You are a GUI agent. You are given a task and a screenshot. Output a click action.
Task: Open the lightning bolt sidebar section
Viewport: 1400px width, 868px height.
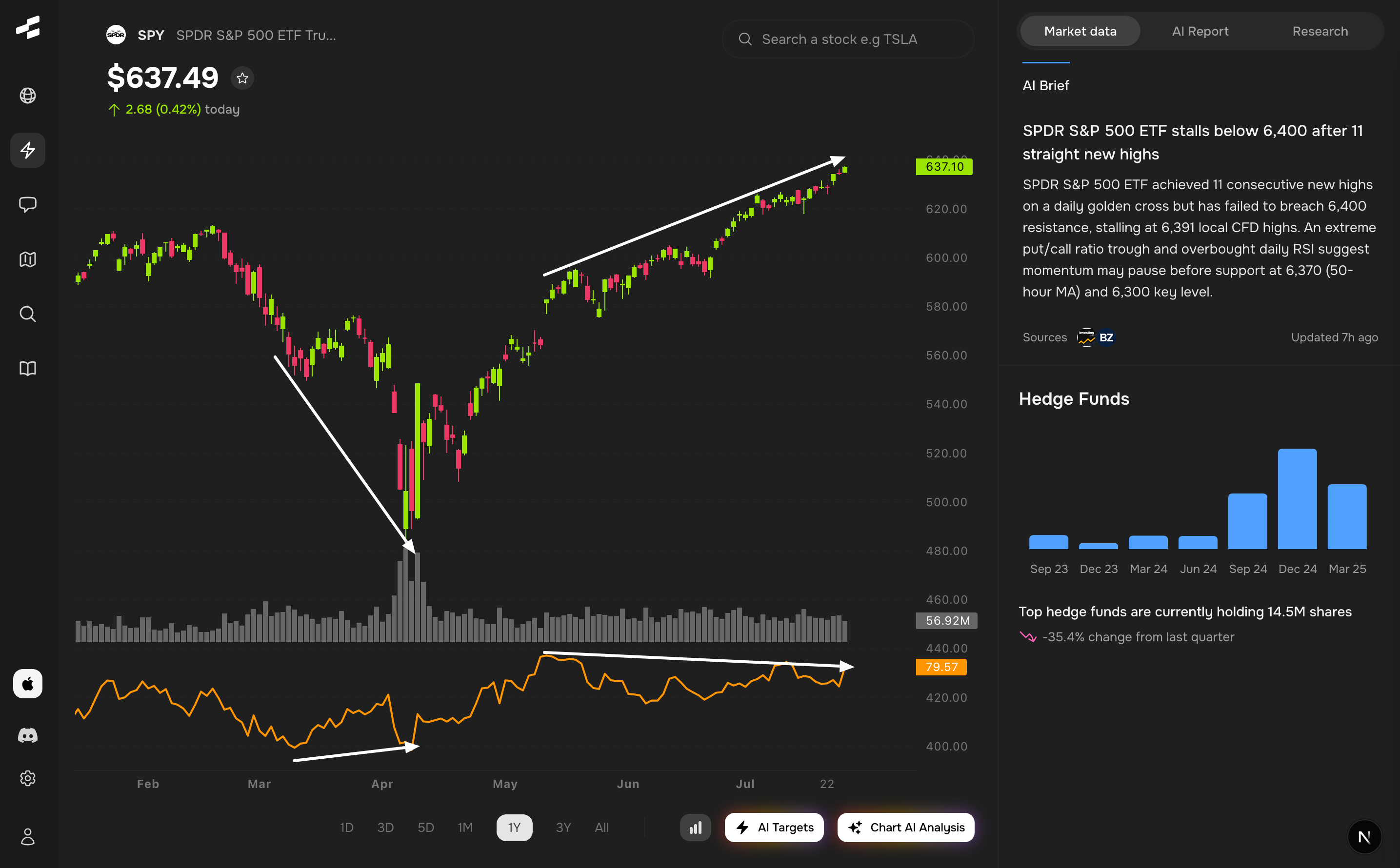tap(28, 150)
